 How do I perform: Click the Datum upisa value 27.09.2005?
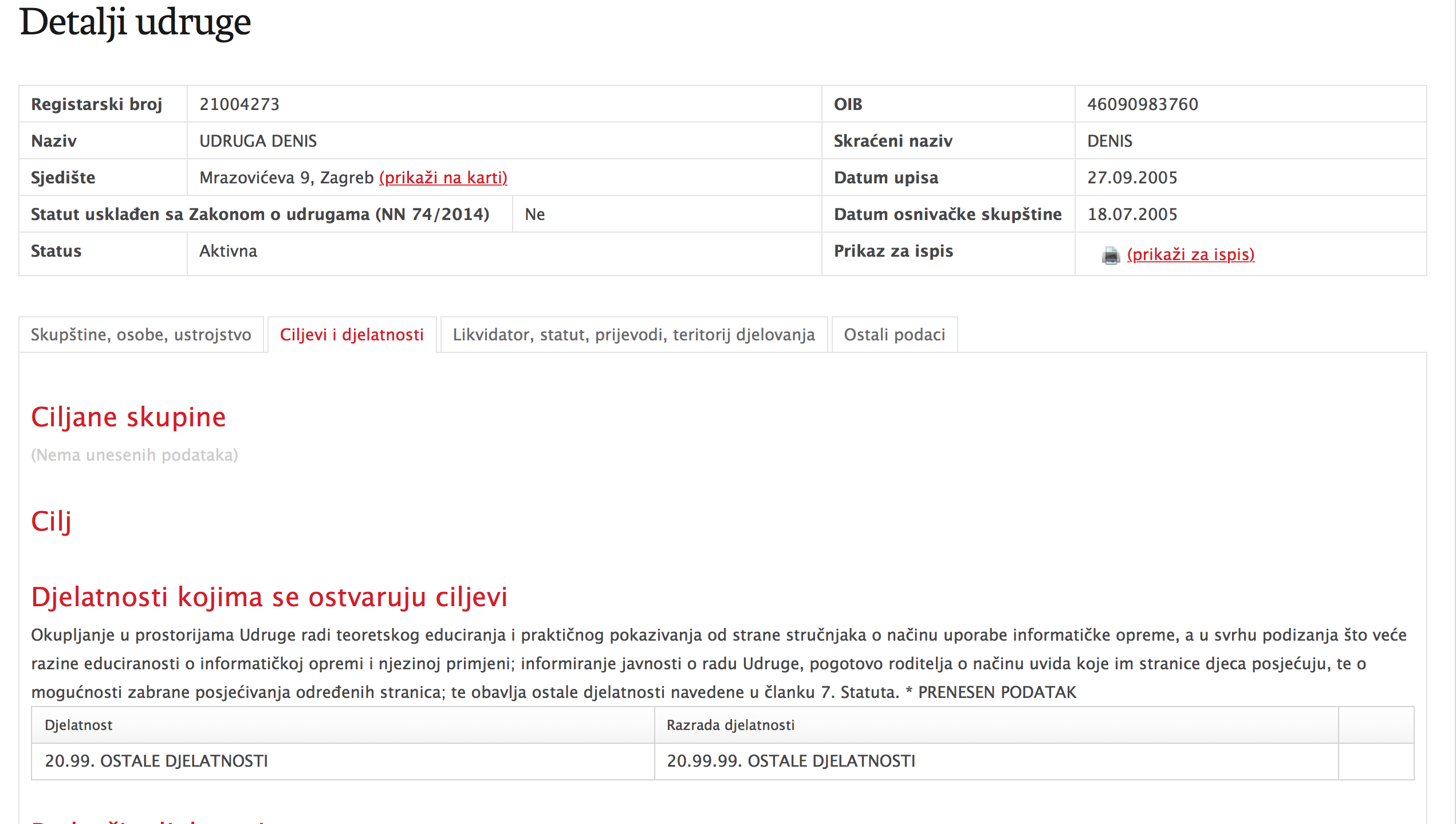pos(1132,178)
